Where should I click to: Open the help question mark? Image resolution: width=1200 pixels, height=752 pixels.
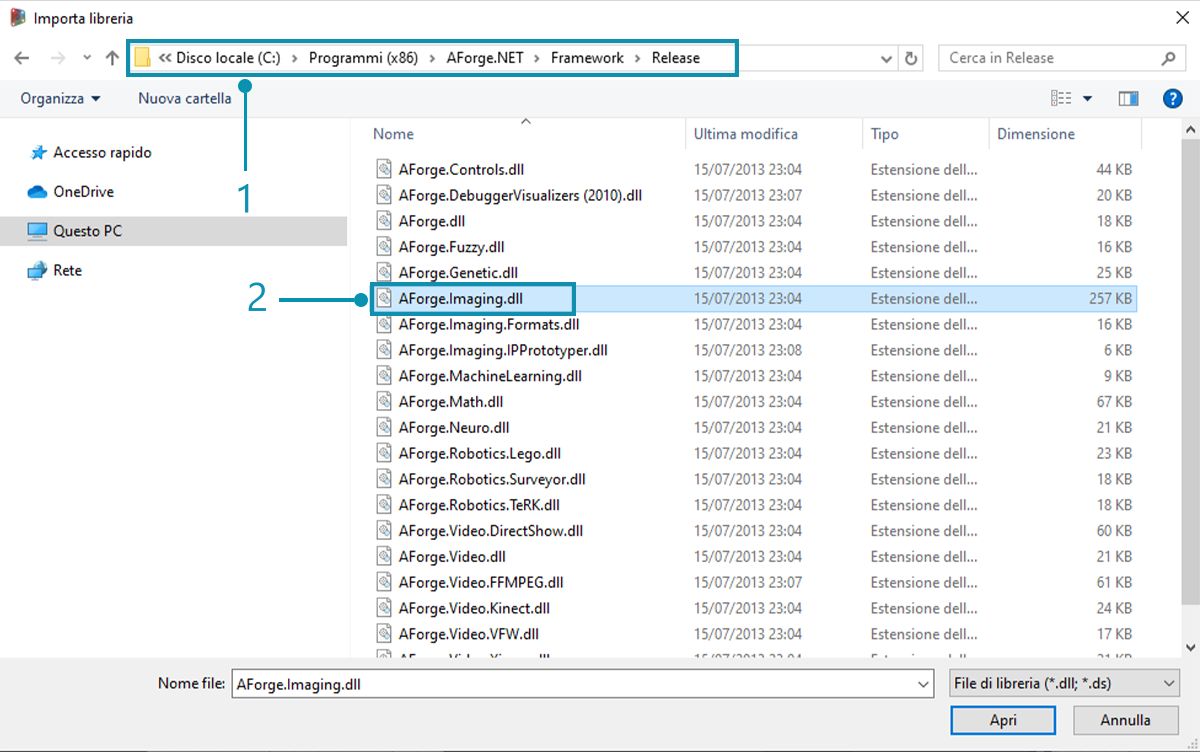(x=1173, y=98)
